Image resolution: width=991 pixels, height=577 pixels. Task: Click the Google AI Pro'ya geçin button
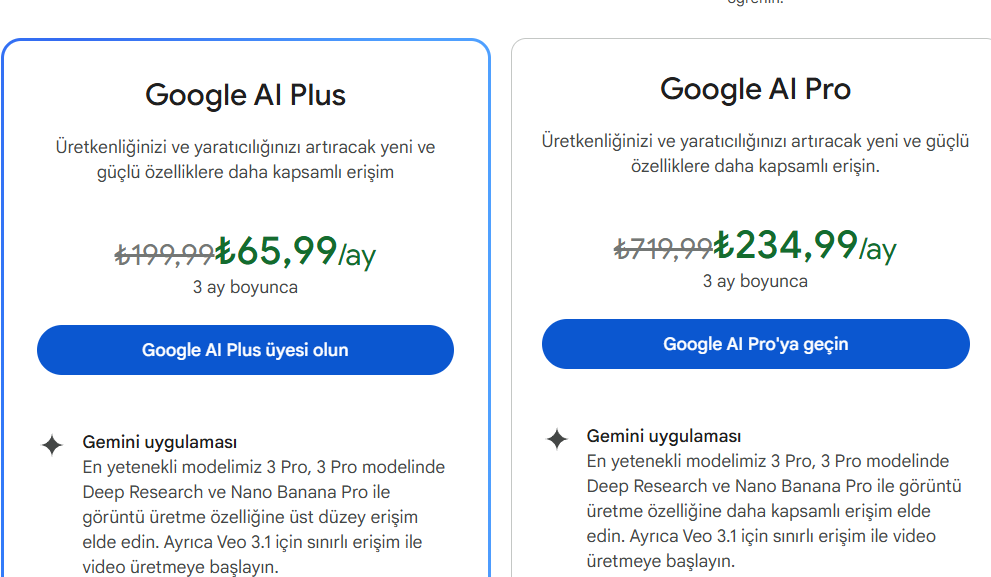click(x=755, y=344)
